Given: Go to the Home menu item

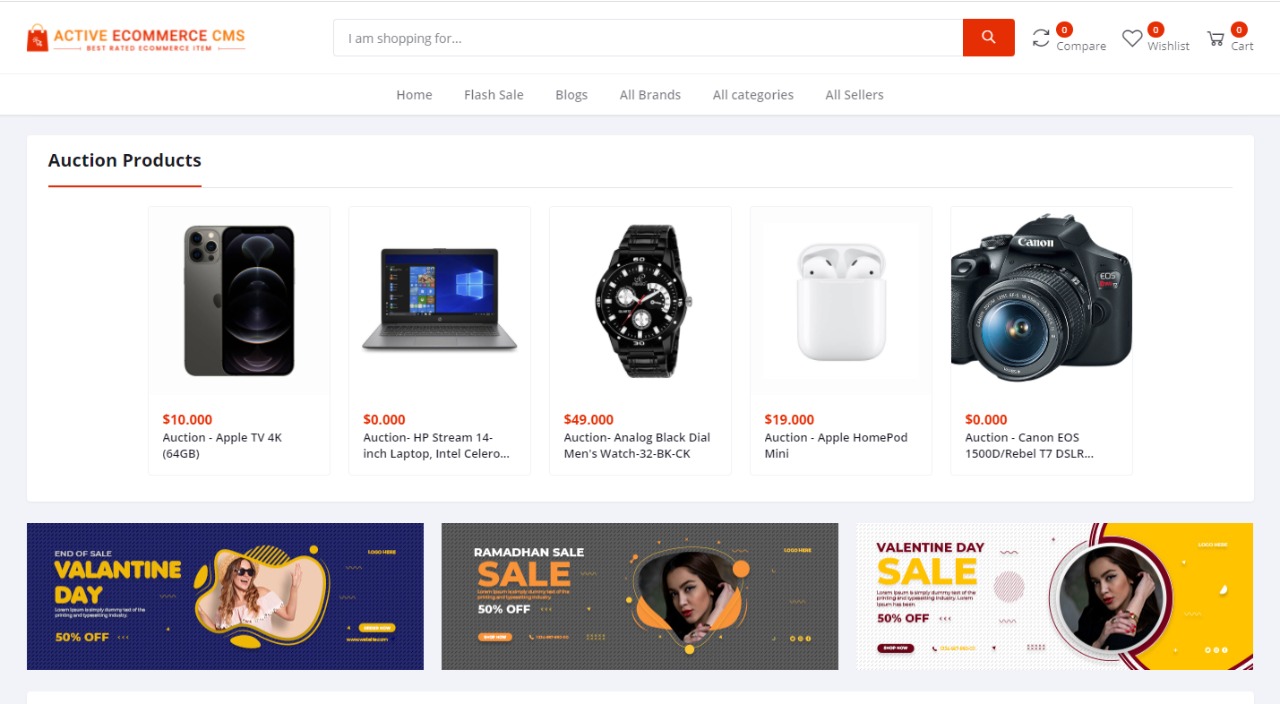Looking at the screenshot, I should [414, 95].
